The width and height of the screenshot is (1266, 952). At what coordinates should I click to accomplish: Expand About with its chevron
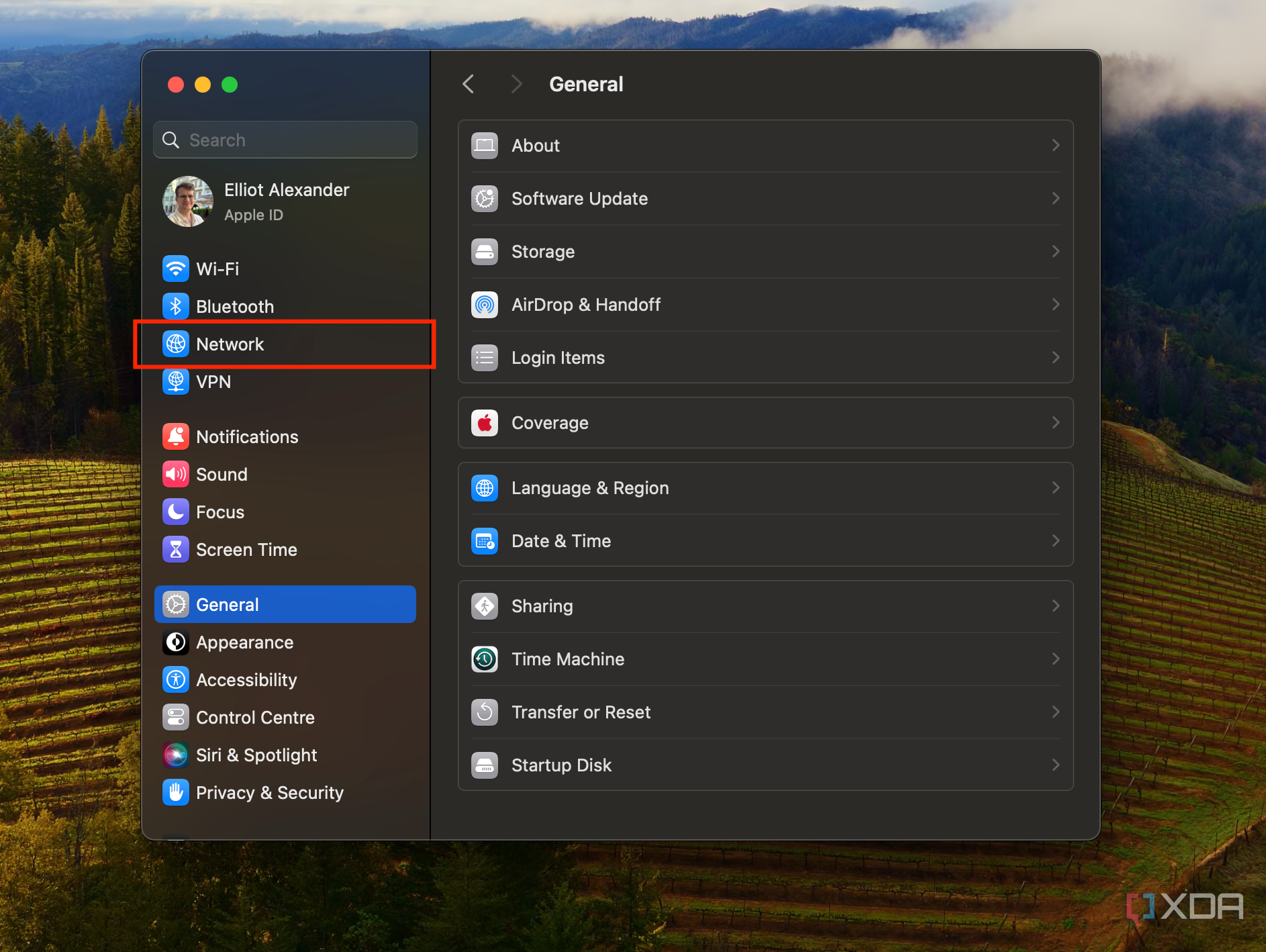(x=1056, y=146)
